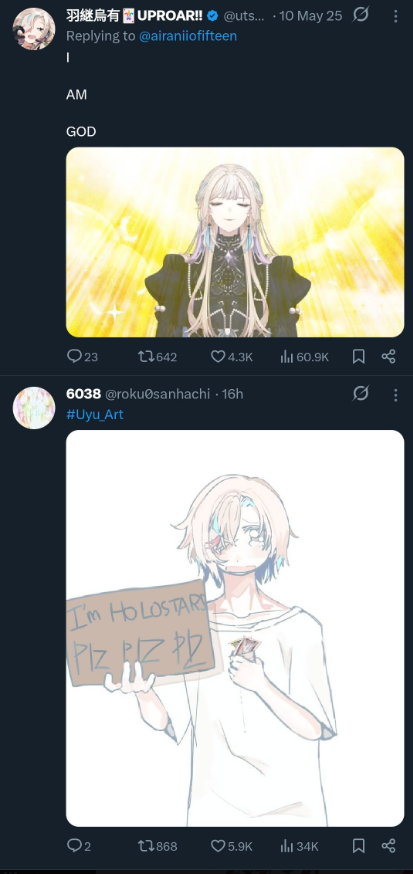This screenshot has width=413, height=874.
Task: Click Grok icon on 6038's tweet
Action: coord(361,394)
